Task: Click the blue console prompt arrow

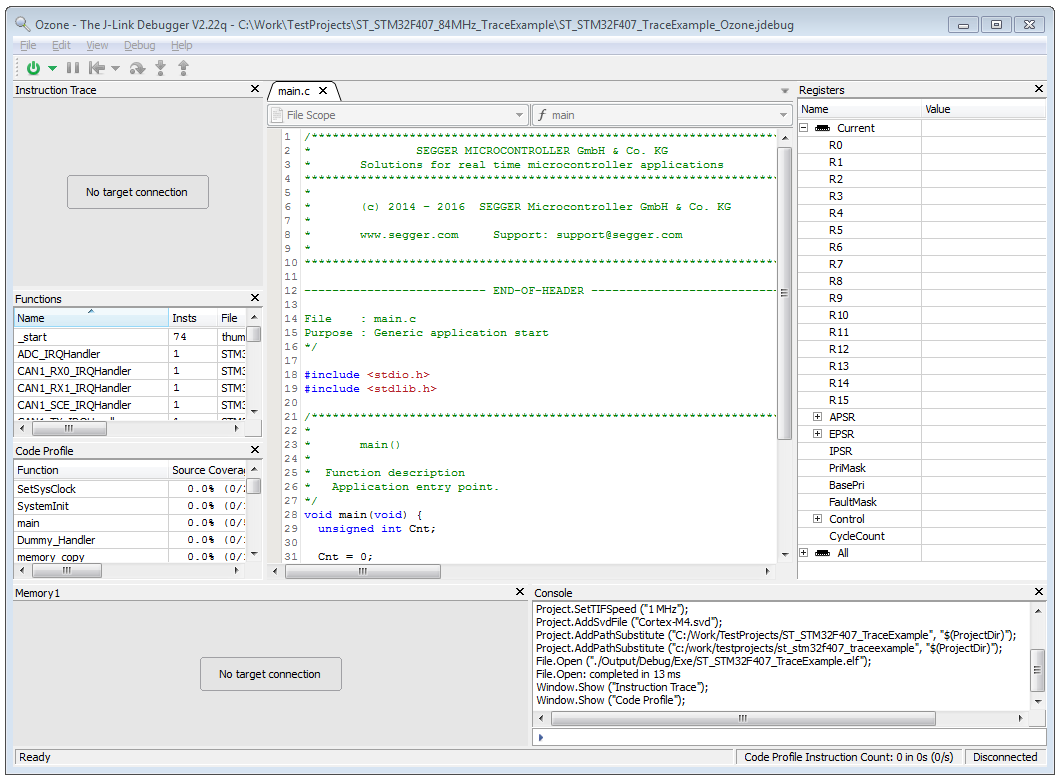Action: [541, 737]
